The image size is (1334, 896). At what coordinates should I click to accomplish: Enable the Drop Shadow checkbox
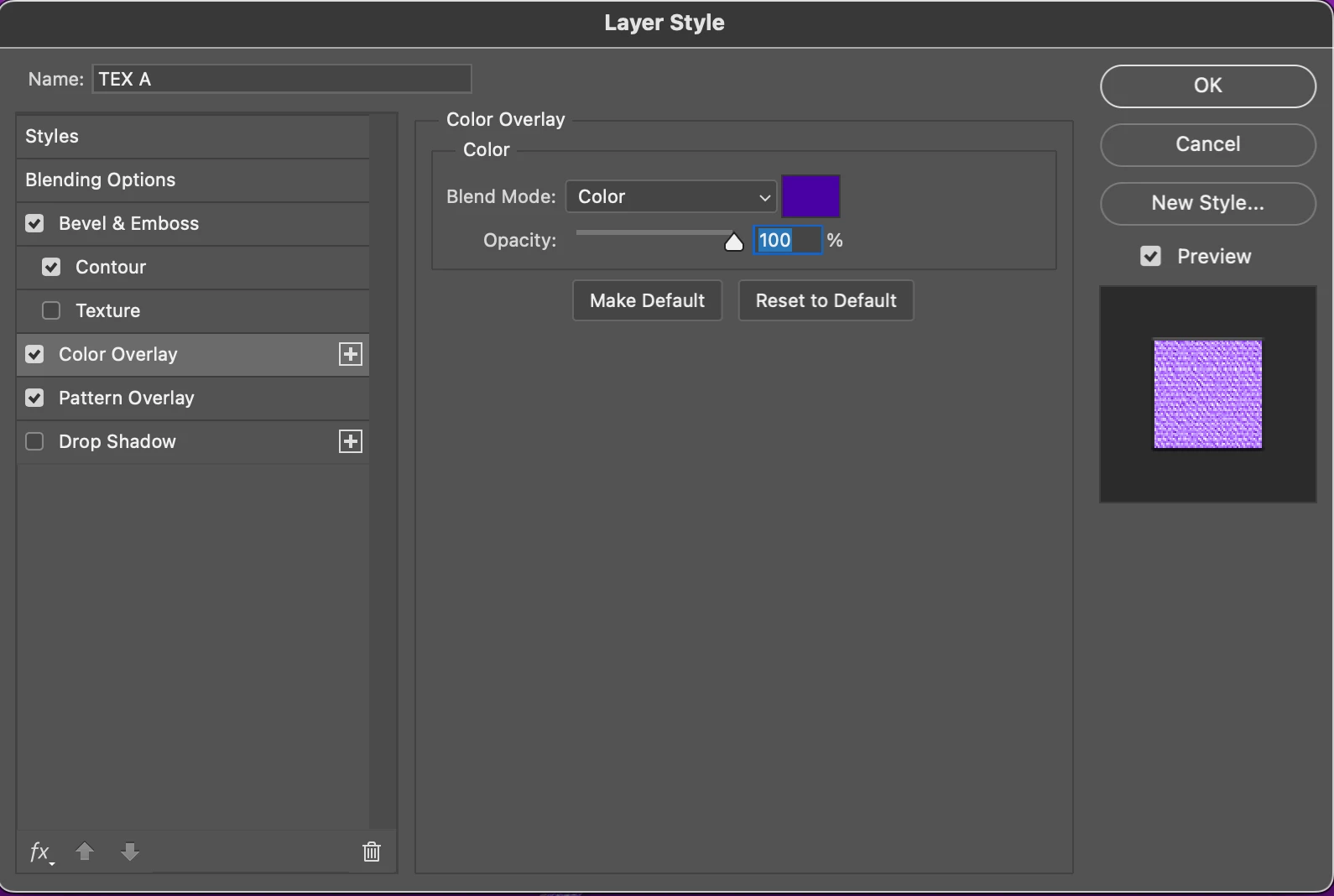(x=34, y=441)
